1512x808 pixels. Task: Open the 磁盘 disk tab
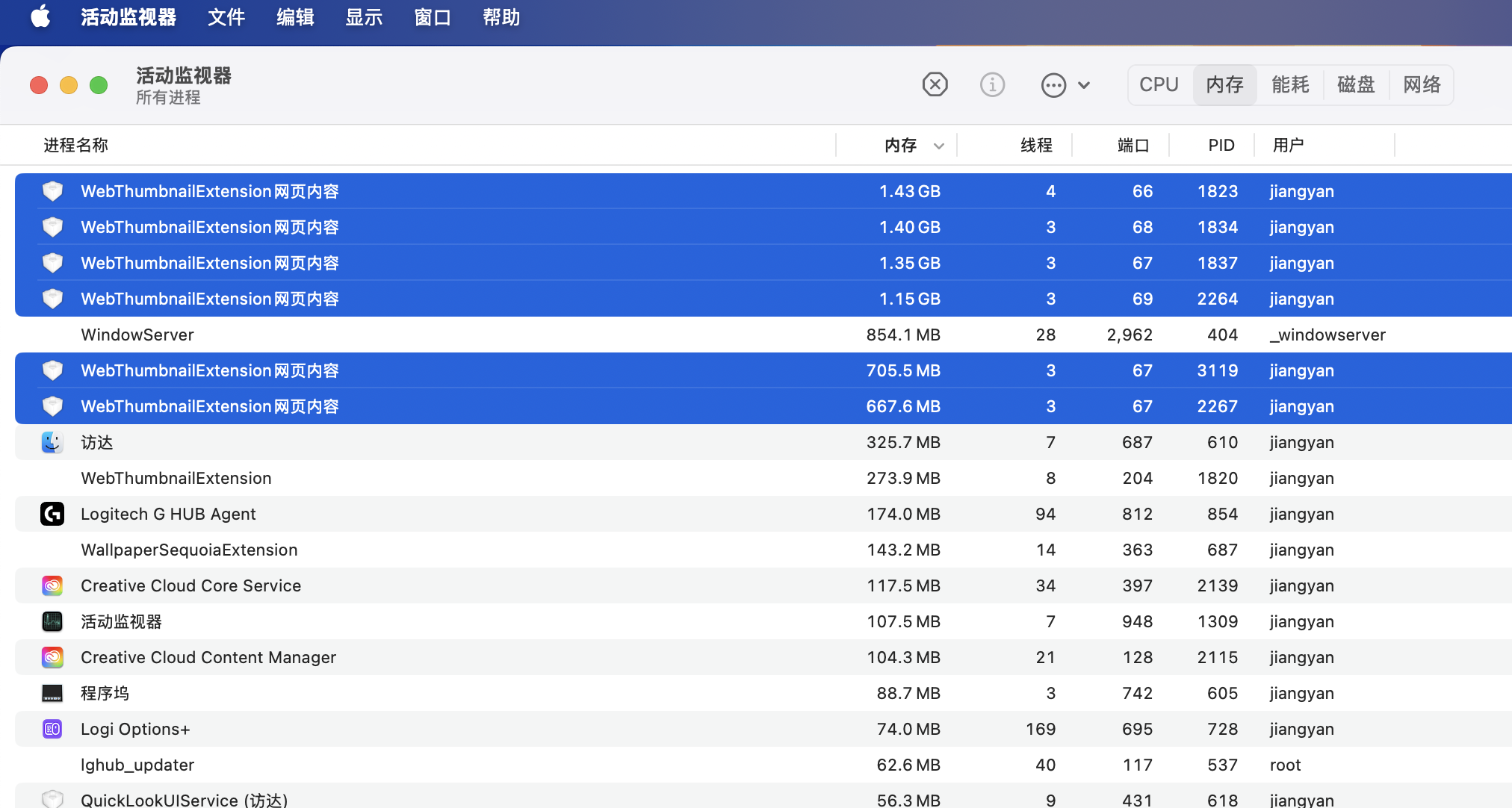1356,84
